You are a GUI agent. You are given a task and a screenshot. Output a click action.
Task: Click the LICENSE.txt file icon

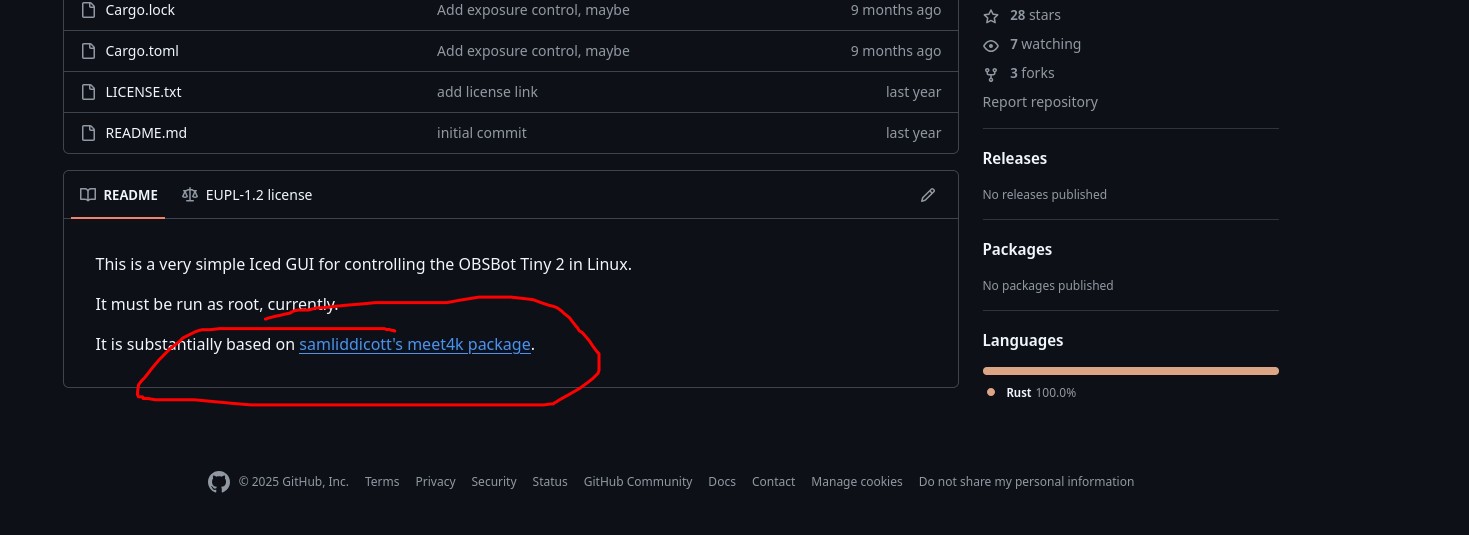tap(87, 92)
